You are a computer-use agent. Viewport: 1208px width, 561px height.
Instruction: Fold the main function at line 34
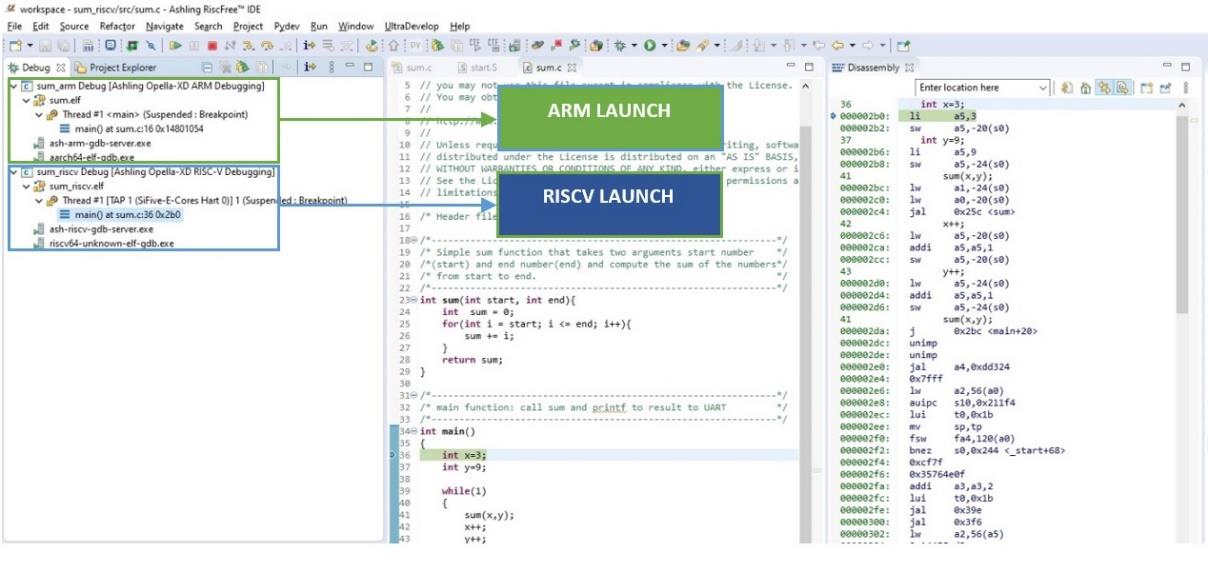pyautogui.click(x=414, y=431)
